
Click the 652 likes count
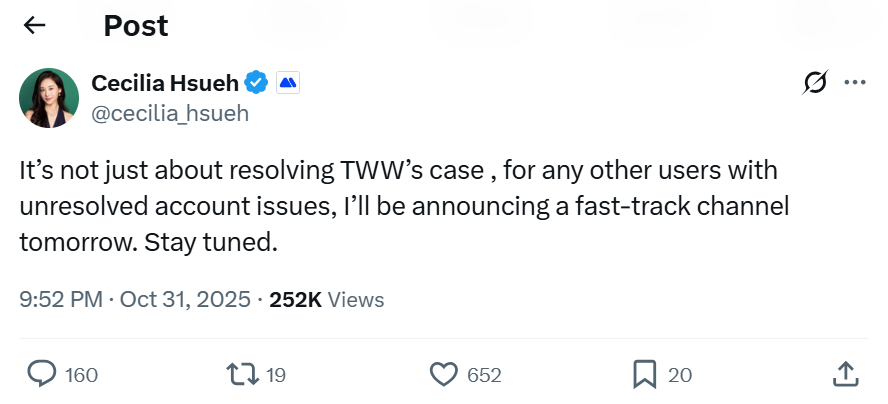click(484, 375)
